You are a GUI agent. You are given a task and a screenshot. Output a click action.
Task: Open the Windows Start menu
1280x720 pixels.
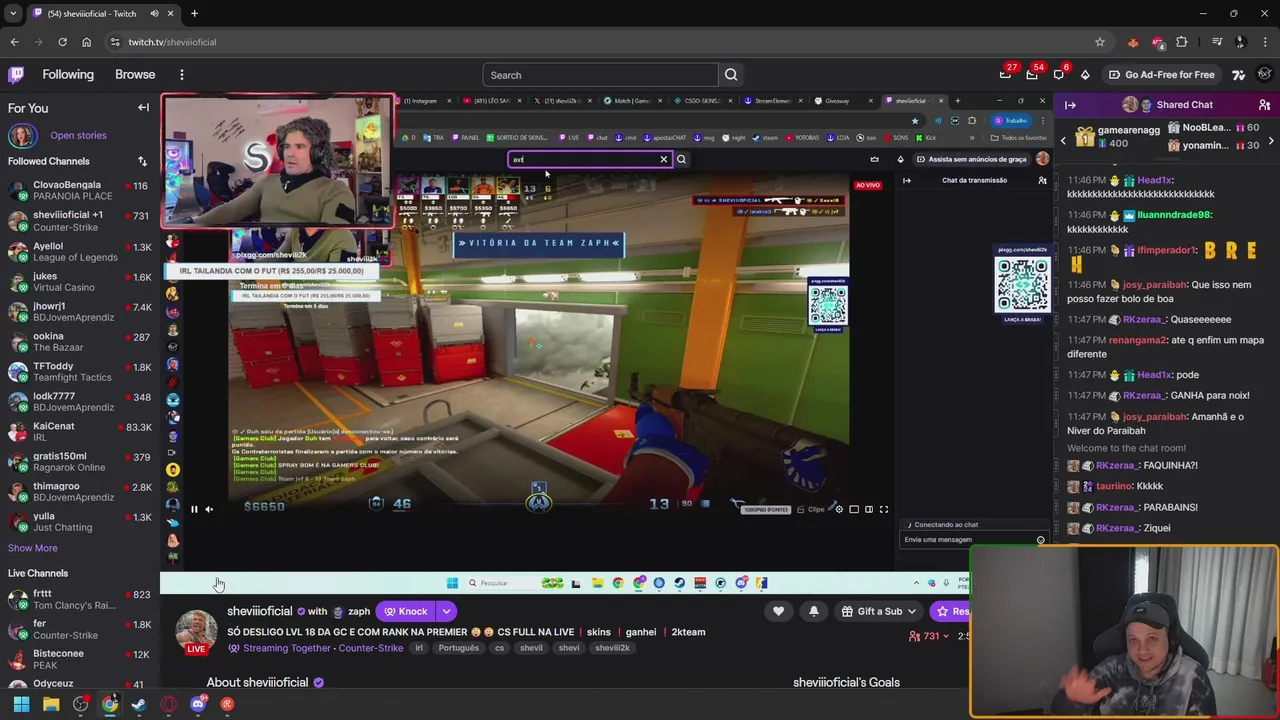(21, 704)
